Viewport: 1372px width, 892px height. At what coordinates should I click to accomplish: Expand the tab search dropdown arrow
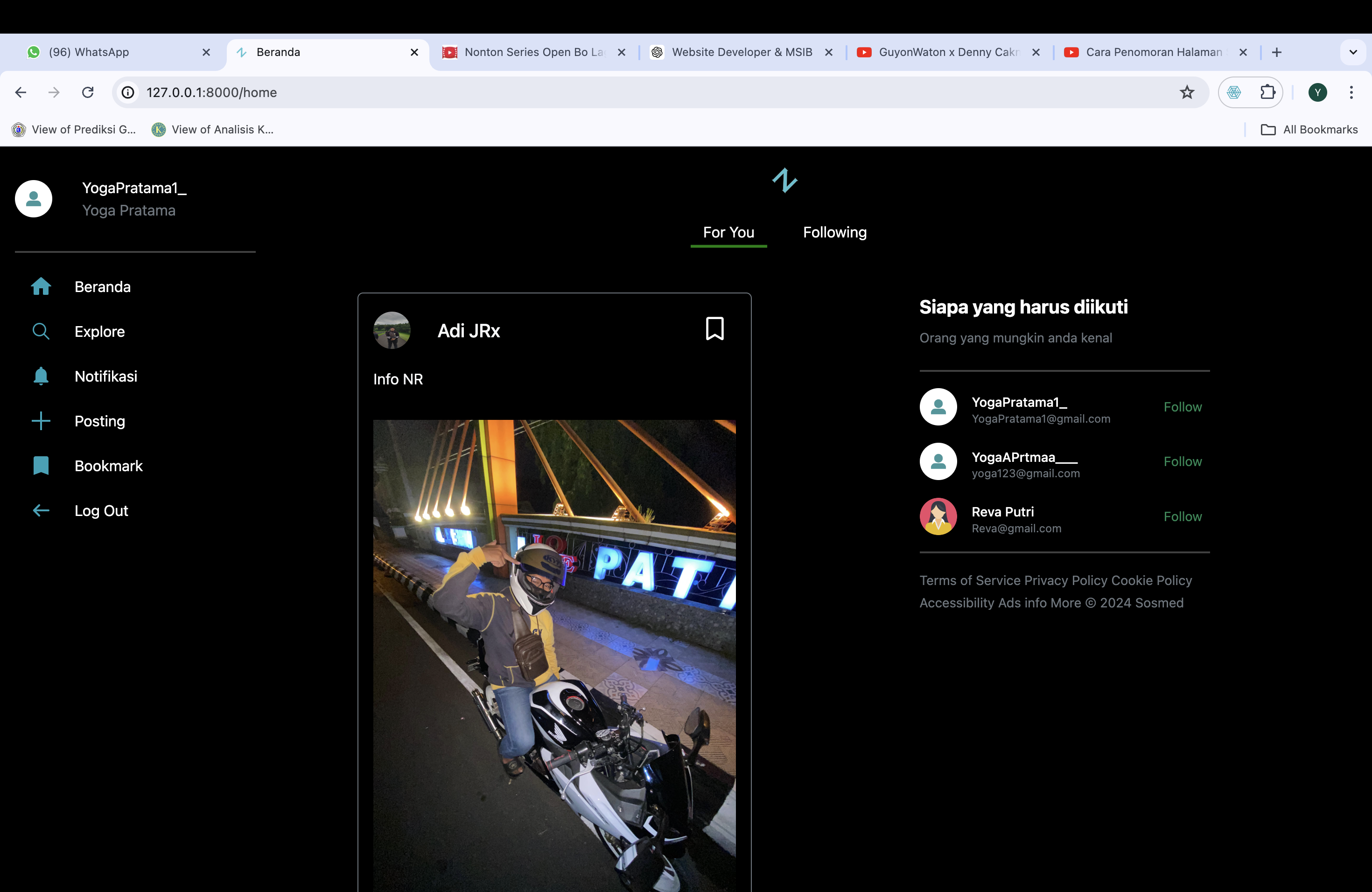(1352, 52)
